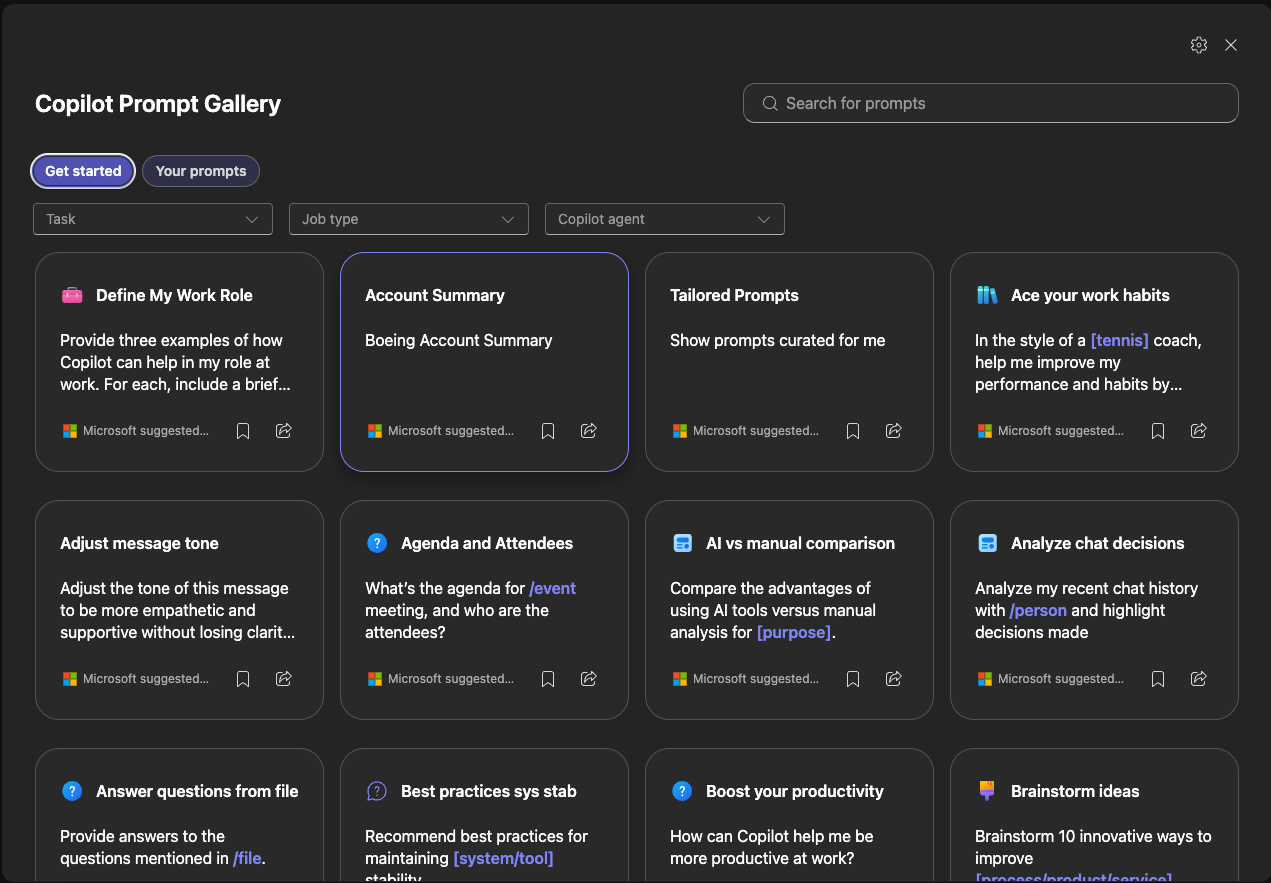Viewport: 1271px width, 883px height.
Task: Click the [purpose] placeholder link
Action: pyautogui.click(x=794, y=632)
